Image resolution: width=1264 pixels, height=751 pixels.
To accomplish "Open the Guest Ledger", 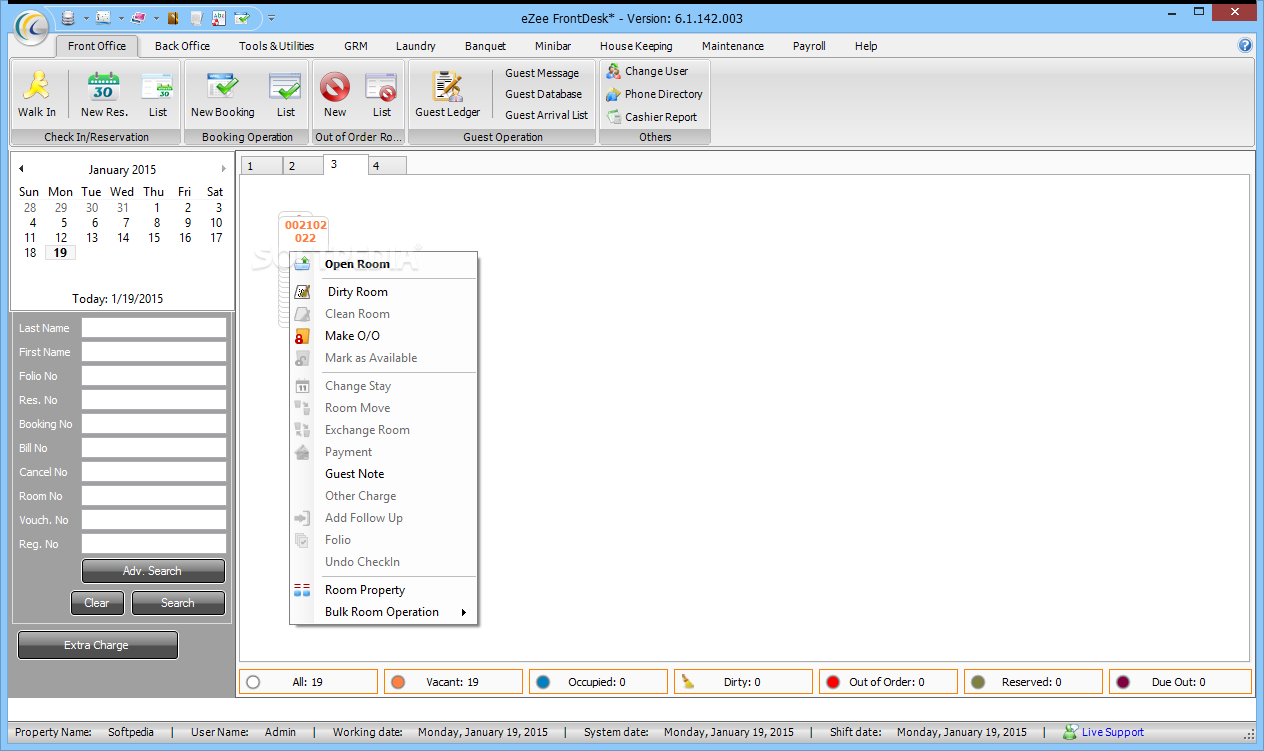I will click(x=448, y=95).
